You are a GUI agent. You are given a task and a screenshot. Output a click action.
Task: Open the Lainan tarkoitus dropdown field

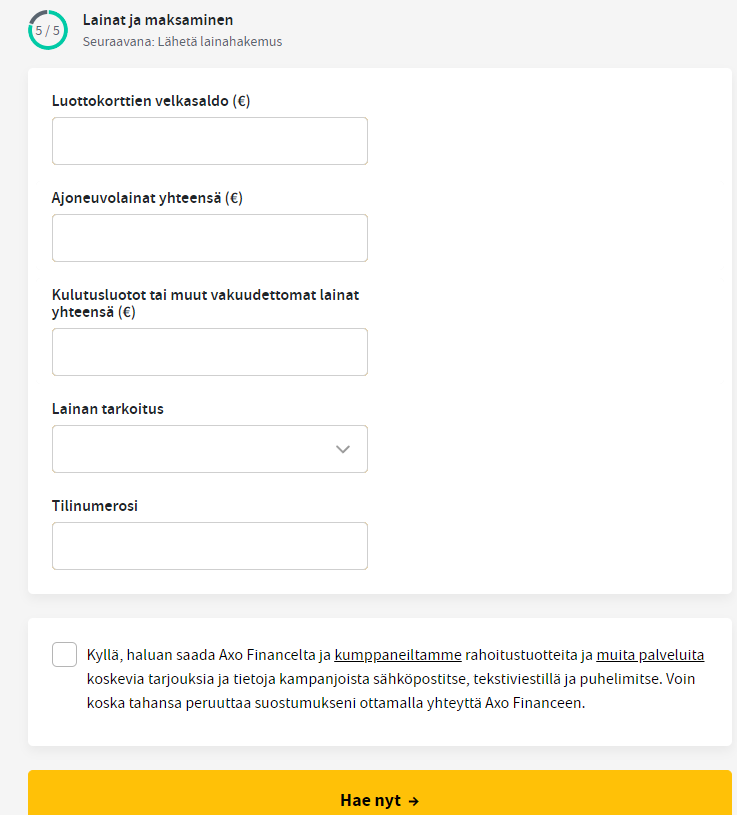[x=210, y=449]
